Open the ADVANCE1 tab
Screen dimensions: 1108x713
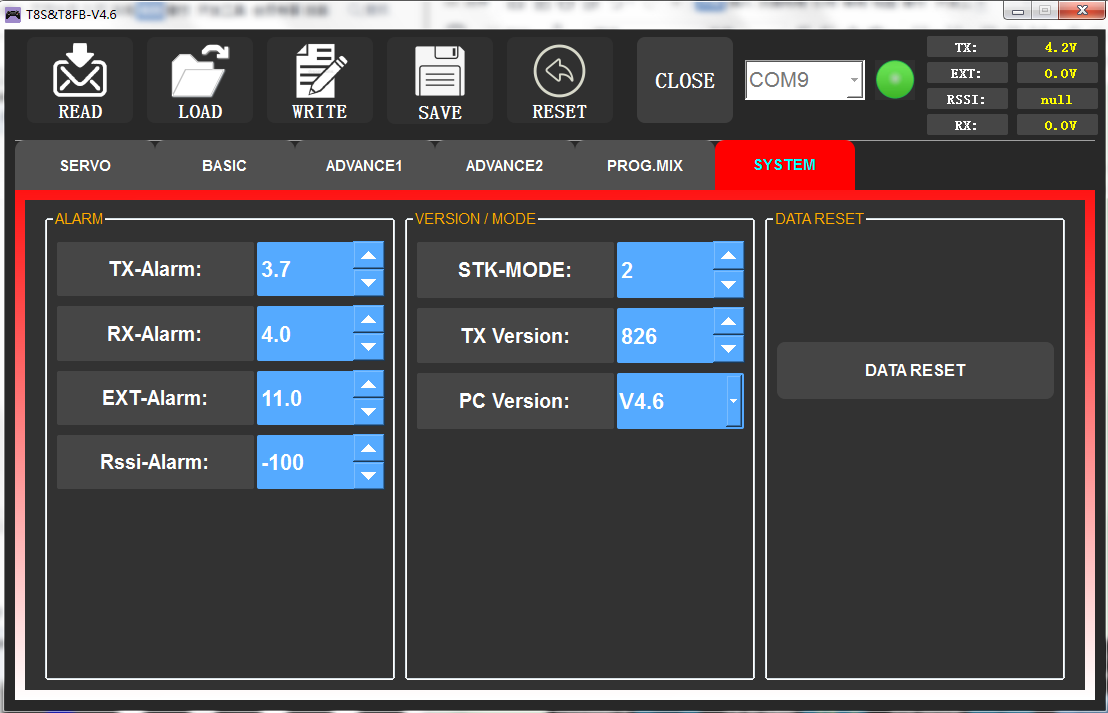pos(363,165)
